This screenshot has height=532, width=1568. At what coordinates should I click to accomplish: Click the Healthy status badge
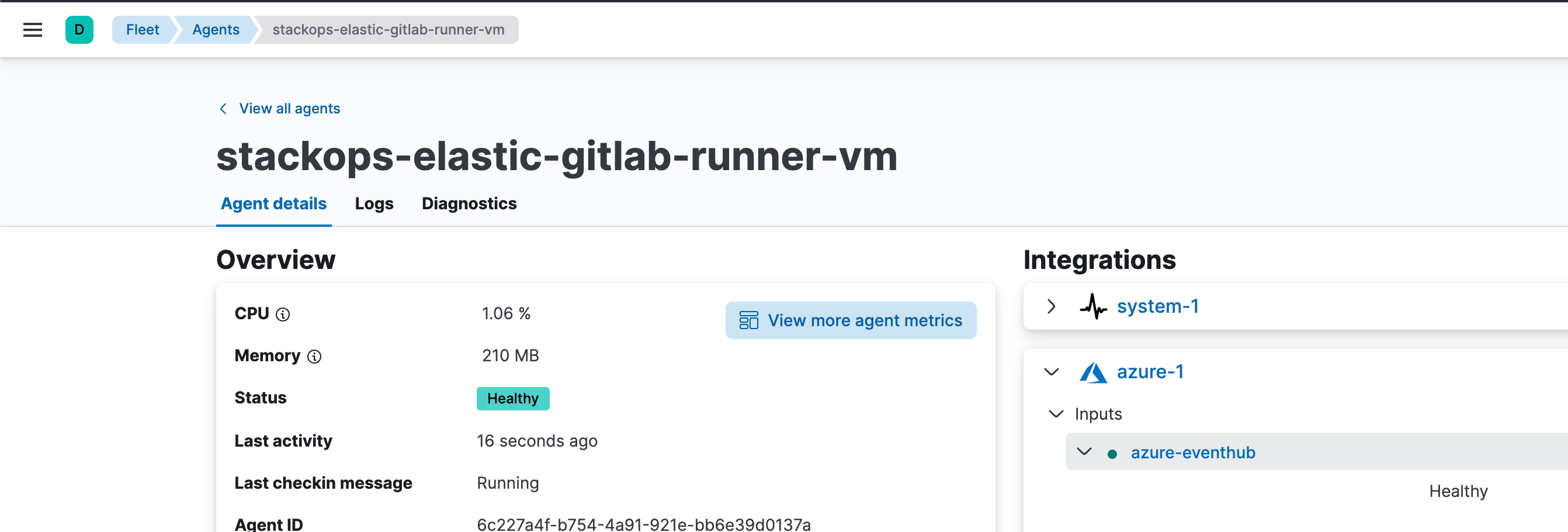tap(512, 398)
